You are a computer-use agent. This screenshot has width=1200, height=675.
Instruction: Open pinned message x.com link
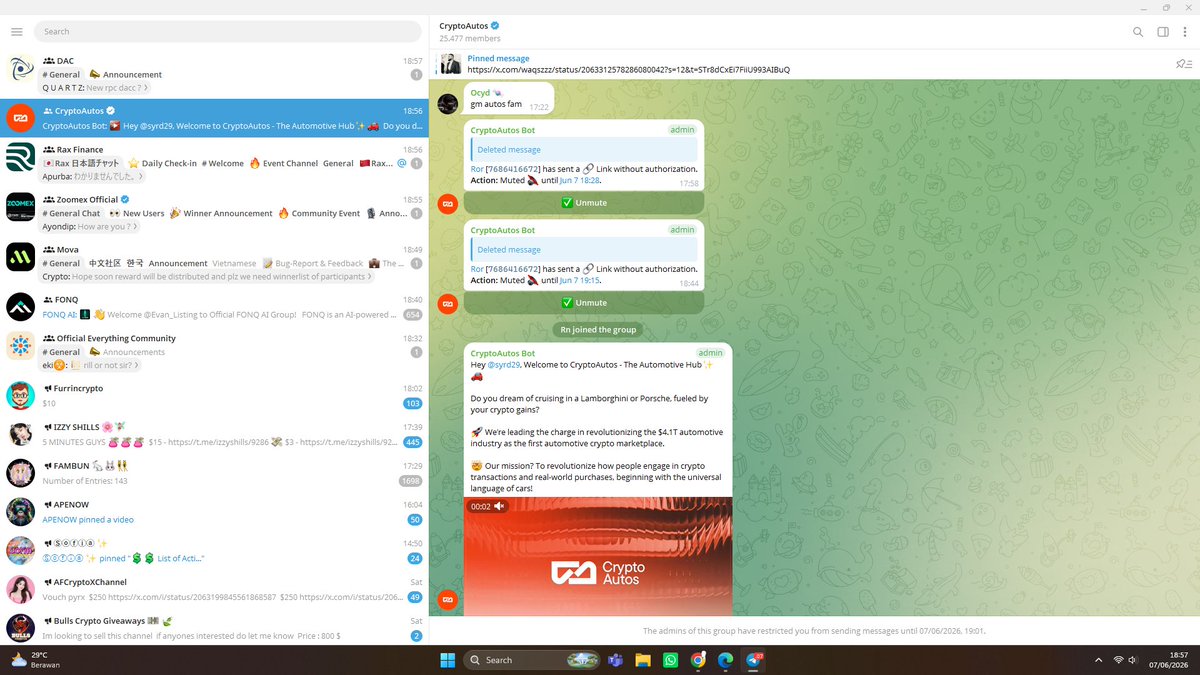pos(629,70)
